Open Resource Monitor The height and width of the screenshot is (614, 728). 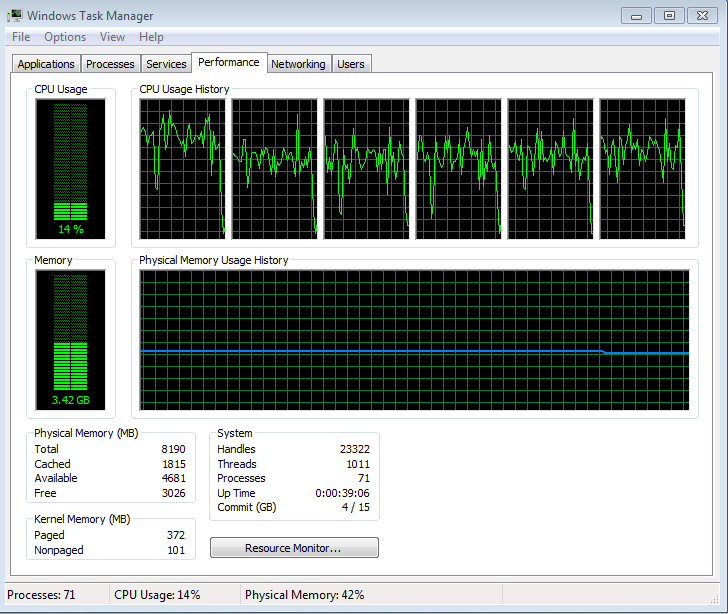(294, 548)
